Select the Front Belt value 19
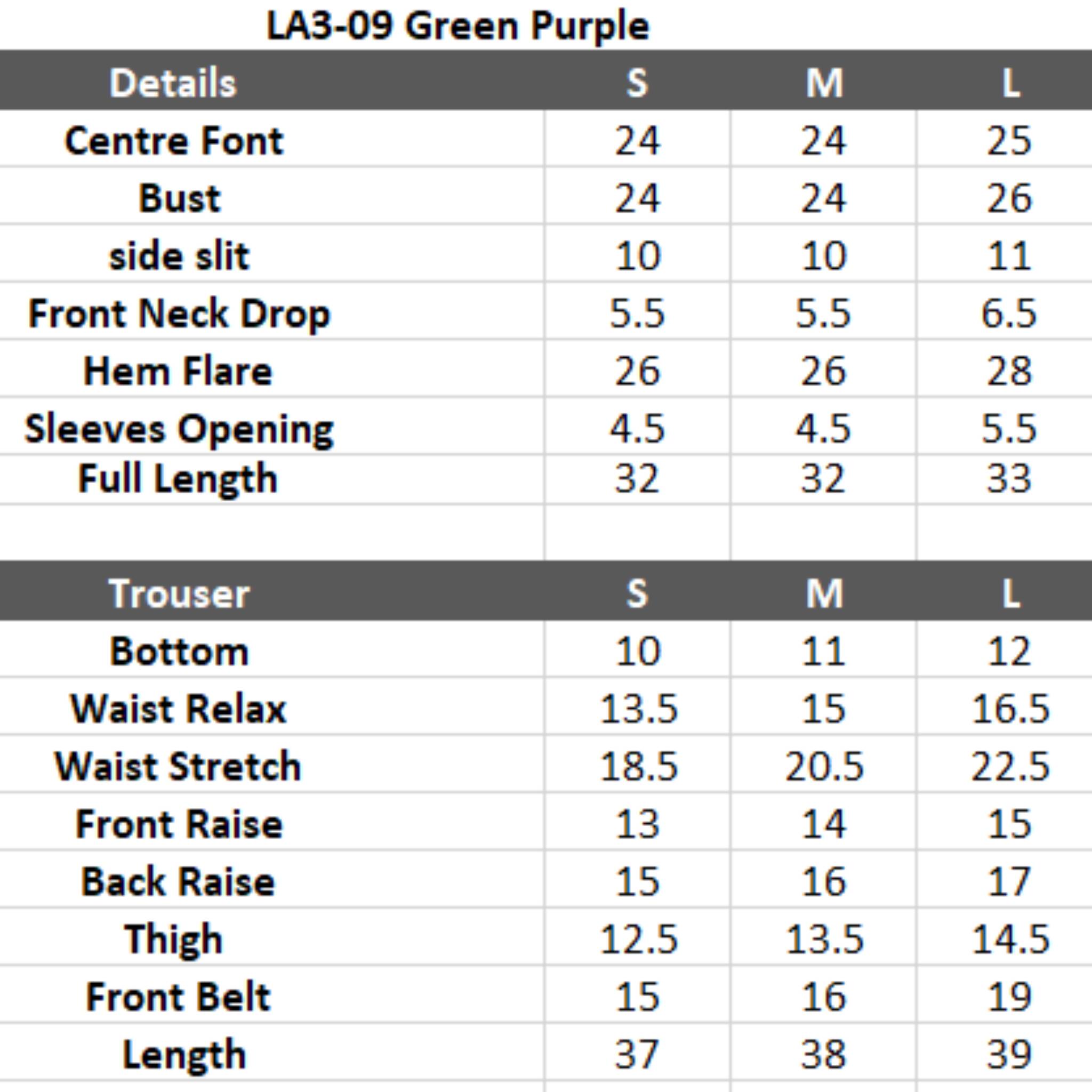1092x1092 pixels. (x=1009, y=997)
